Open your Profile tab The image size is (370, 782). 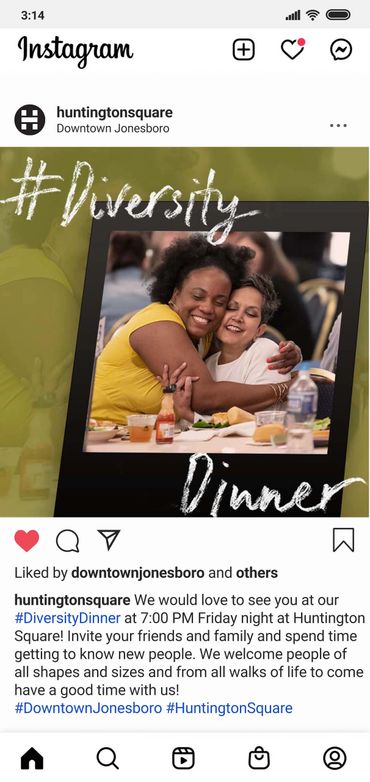click(x=335, y=759)
